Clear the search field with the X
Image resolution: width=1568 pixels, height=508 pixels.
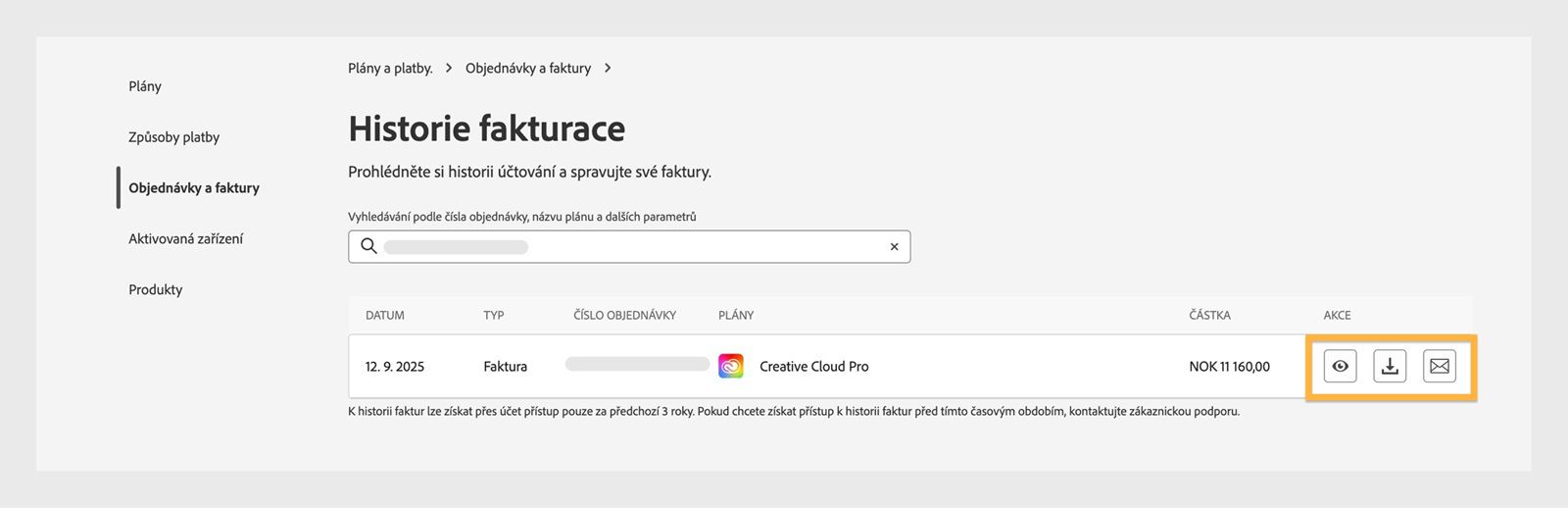pyautogui.click(x=894, y=247)
